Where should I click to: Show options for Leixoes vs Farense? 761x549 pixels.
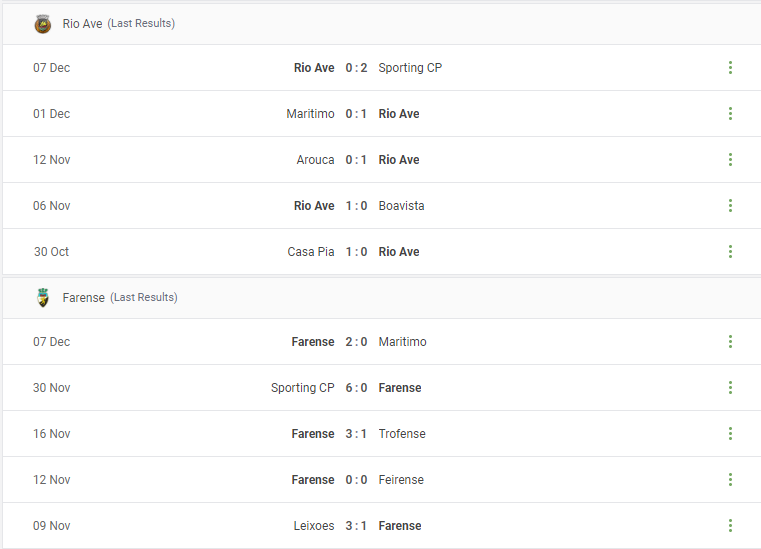coord(730,526)
